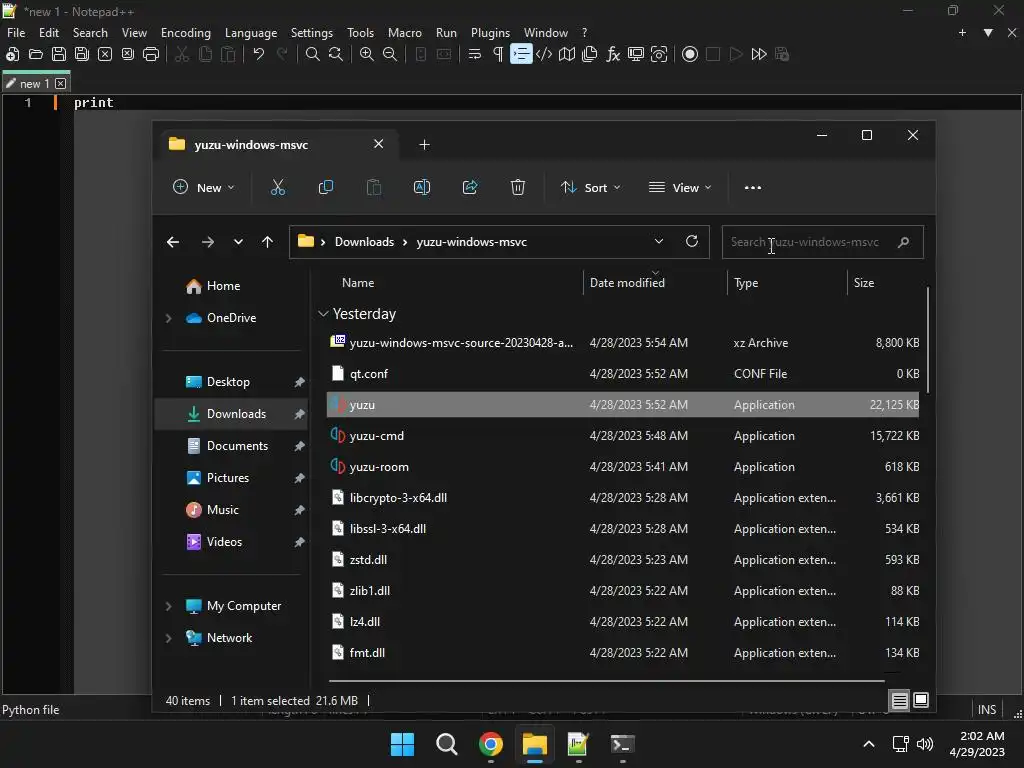
Task: Save the current Notepad++ document
Action: [x=59, y=54]
